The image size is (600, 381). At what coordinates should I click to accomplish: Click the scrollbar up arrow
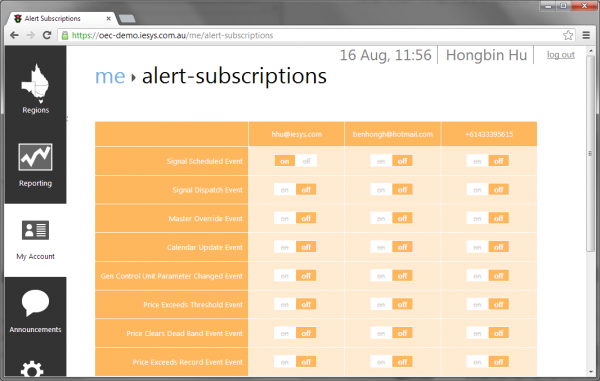(x=590, y=50)
